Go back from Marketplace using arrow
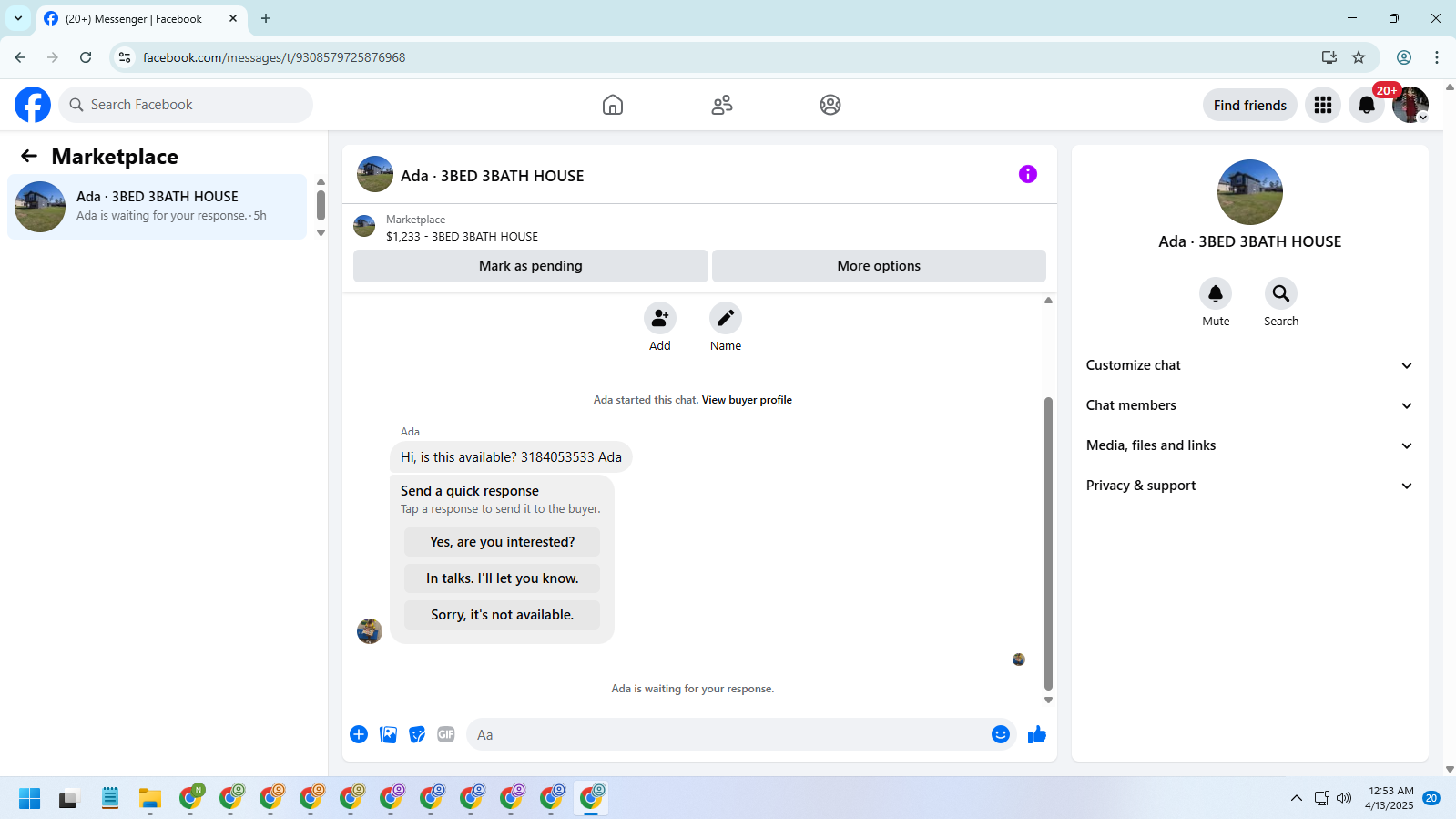The width and height of the screenshot is (1456, 819). tap(29, 157)
